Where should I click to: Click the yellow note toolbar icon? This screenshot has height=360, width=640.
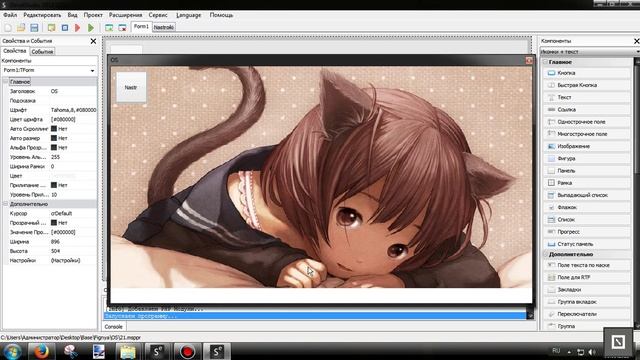click(x=51, y=27)
